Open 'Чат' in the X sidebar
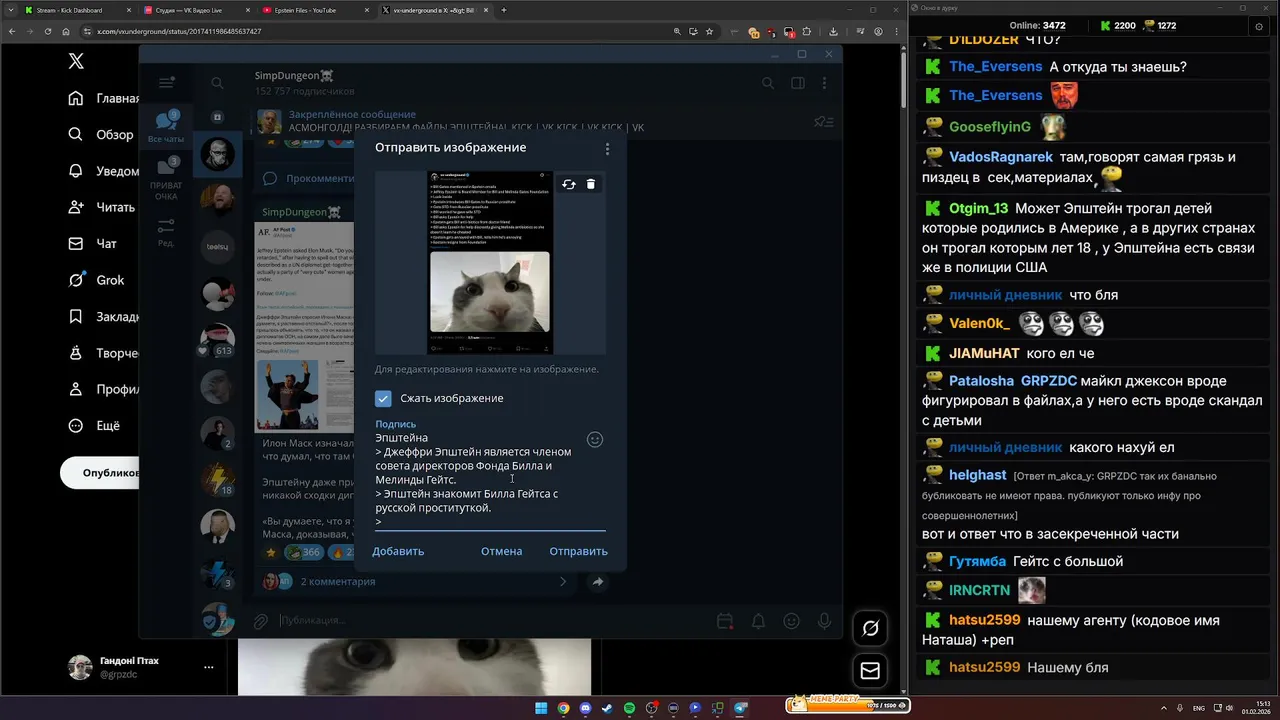Image resolution: width=1280 pixels, height=720 pixels. pyautogui.click(x=92, y=244)
